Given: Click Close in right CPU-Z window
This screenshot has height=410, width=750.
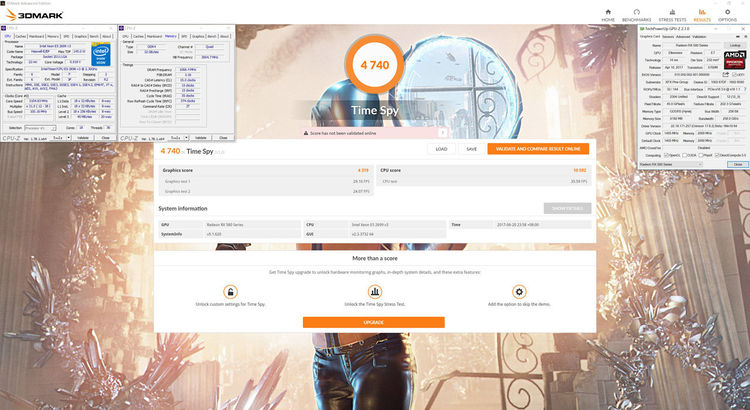Looking at the screenshot, I should (x=223, y=138).
